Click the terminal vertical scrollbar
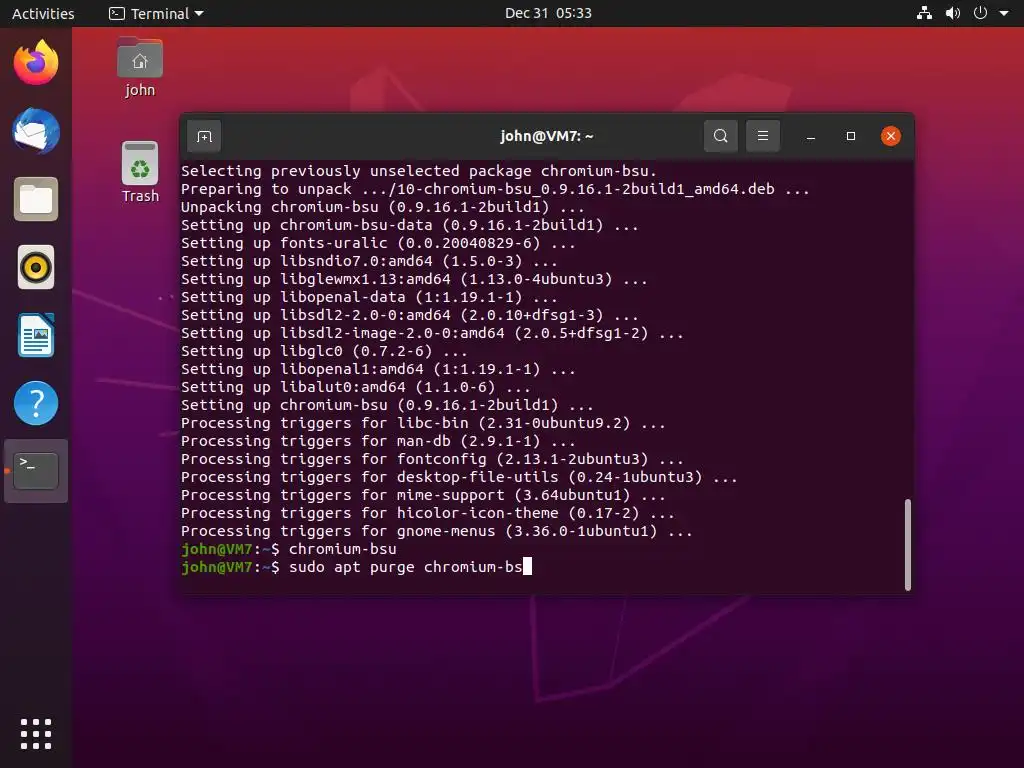Viewport: 1024px width, 768px height. coord(908,545)
